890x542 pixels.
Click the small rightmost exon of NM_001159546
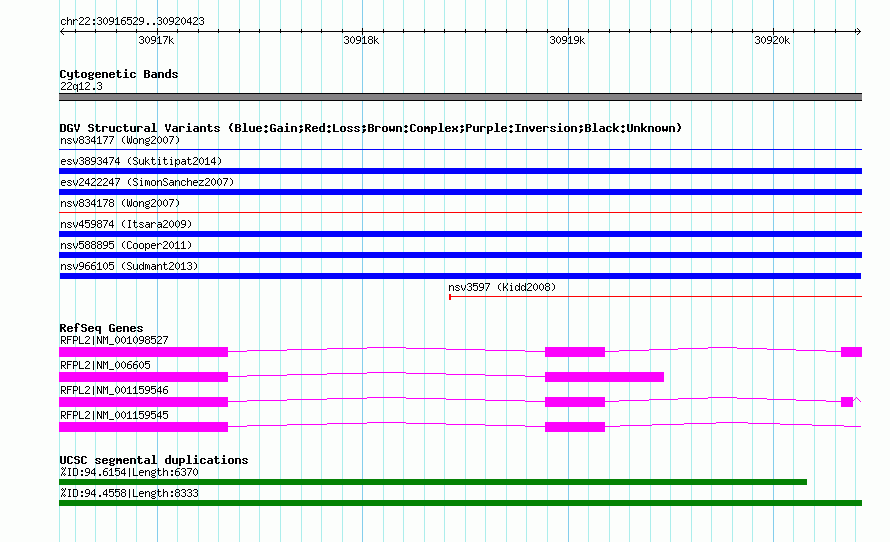[x=847, y=402]
